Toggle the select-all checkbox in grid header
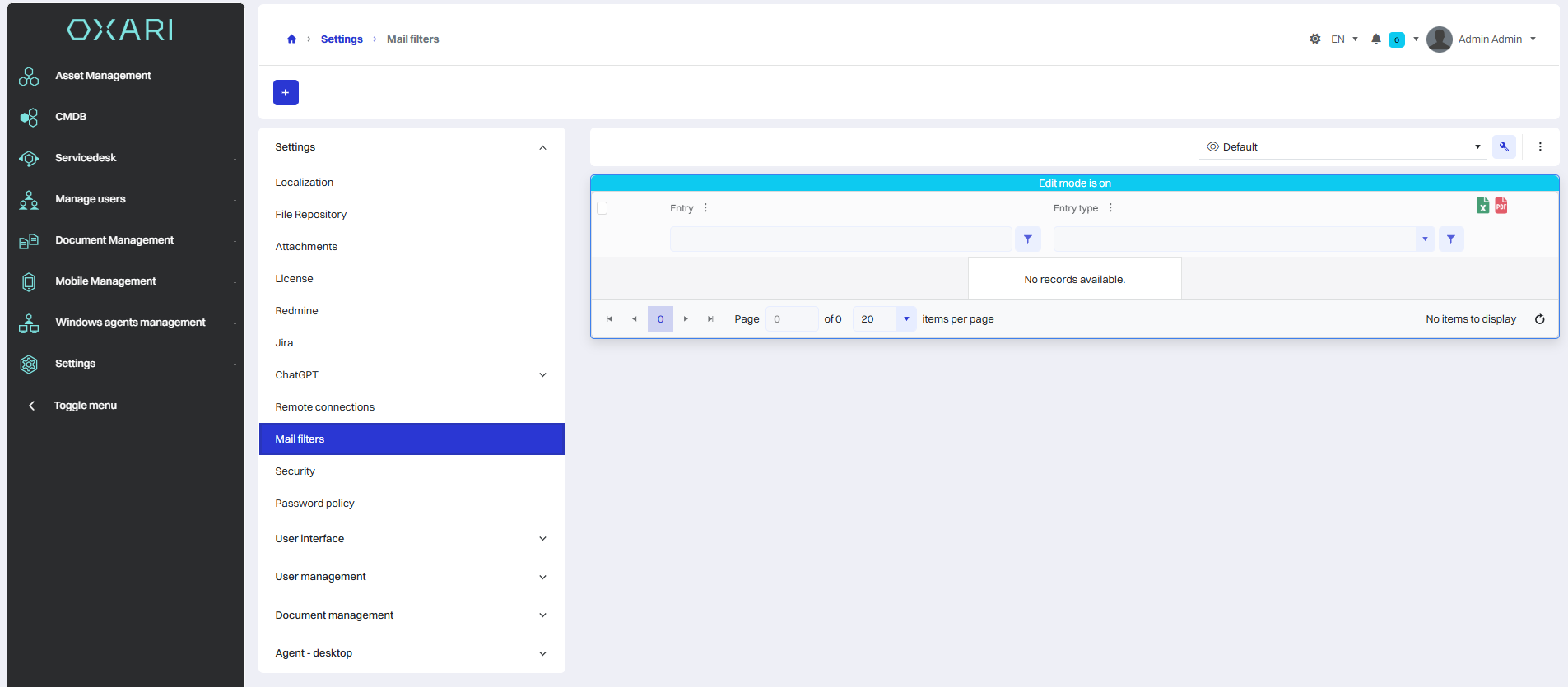This screenshot has height=687, width=1568. pyautogui.click(x=603, y=208)
